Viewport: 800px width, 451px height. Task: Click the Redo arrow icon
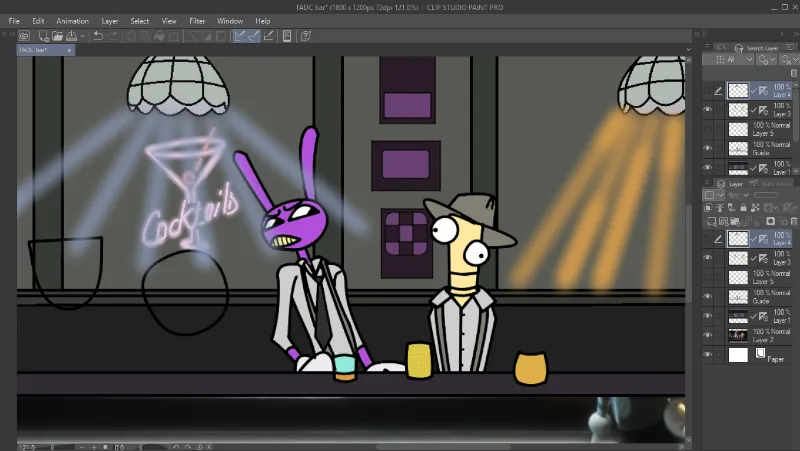point(113,36)
